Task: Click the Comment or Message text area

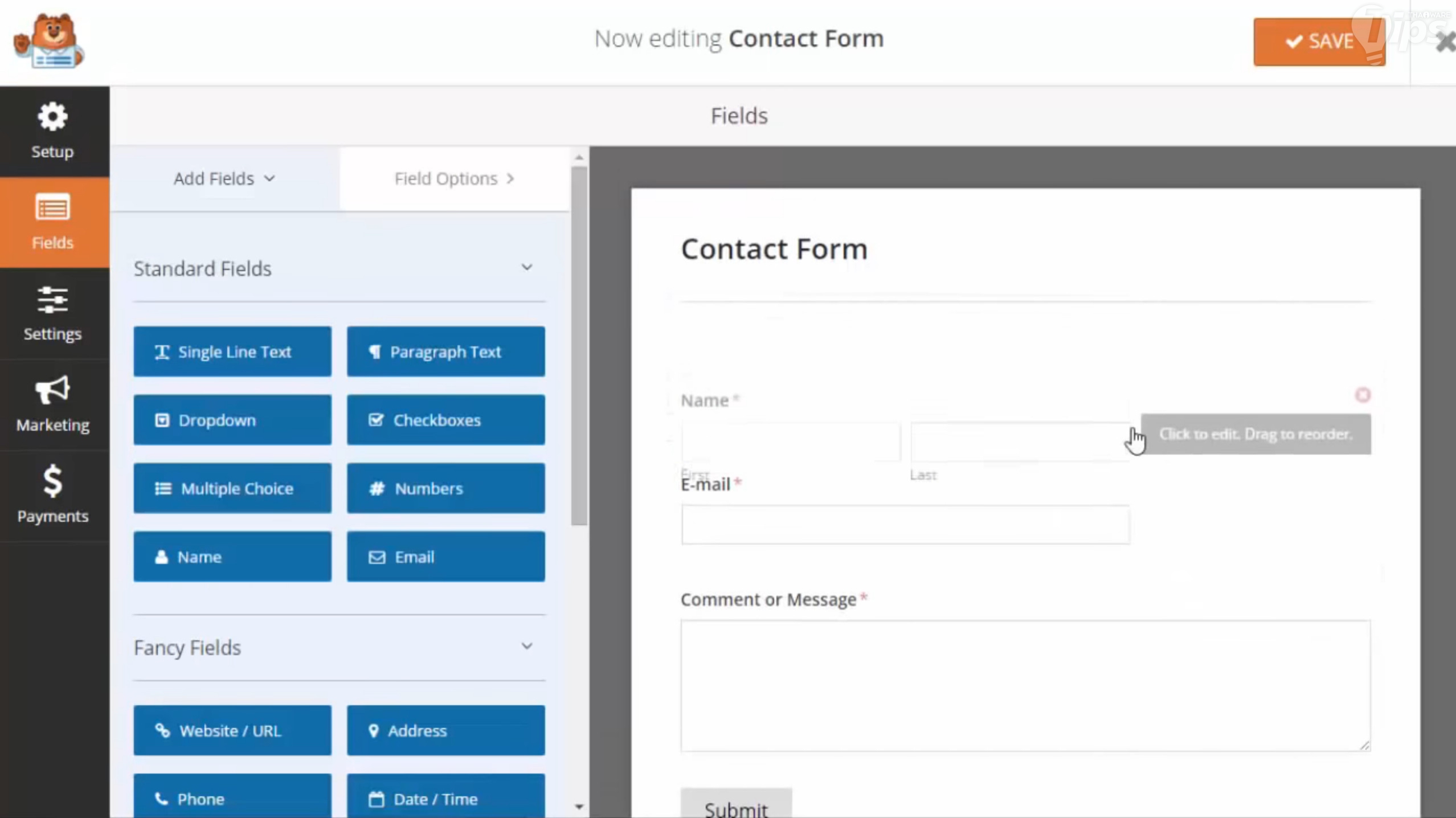Action: 1025,685
